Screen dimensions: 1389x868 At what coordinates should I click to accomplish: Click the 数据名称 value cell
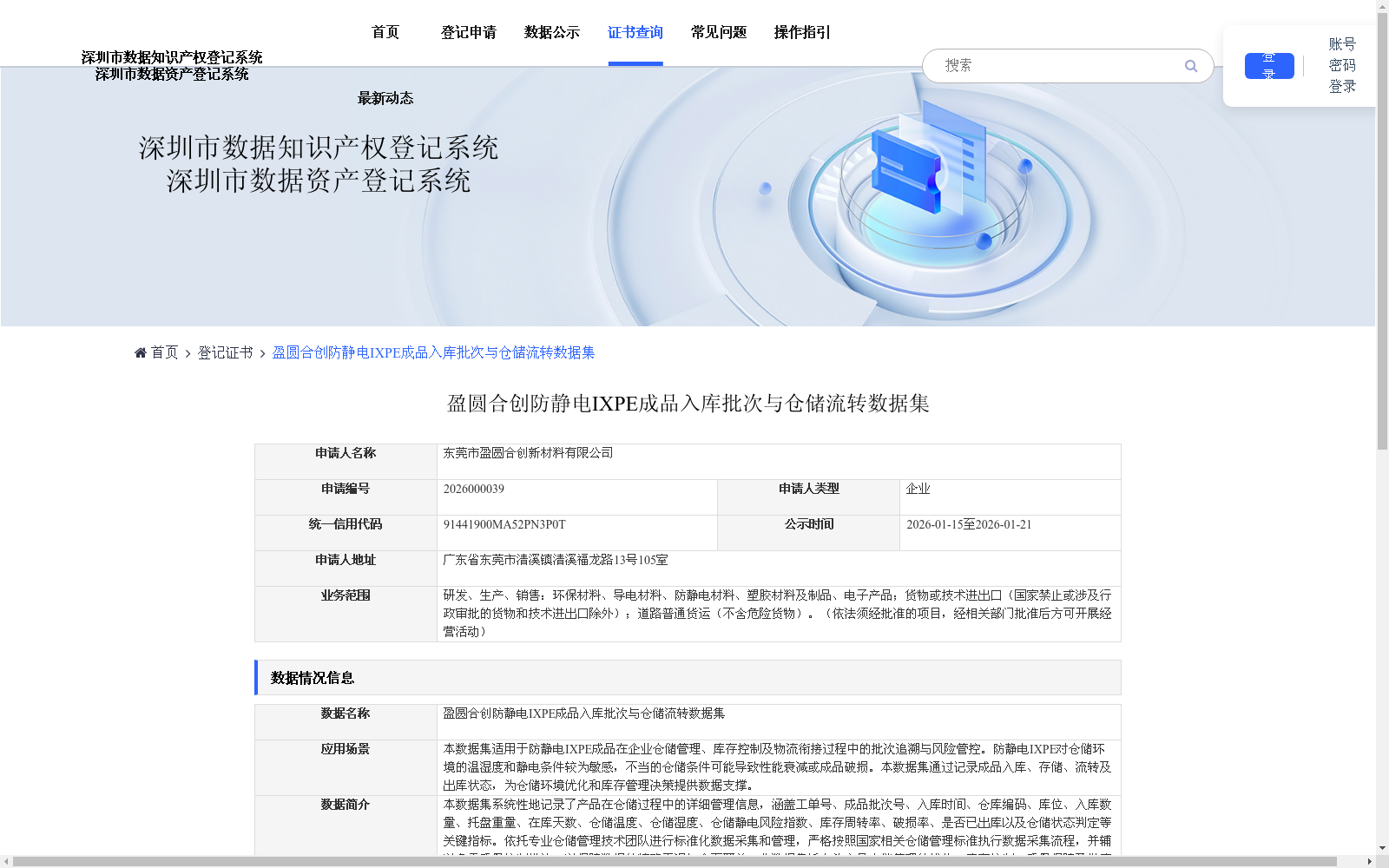pos(779,722)
